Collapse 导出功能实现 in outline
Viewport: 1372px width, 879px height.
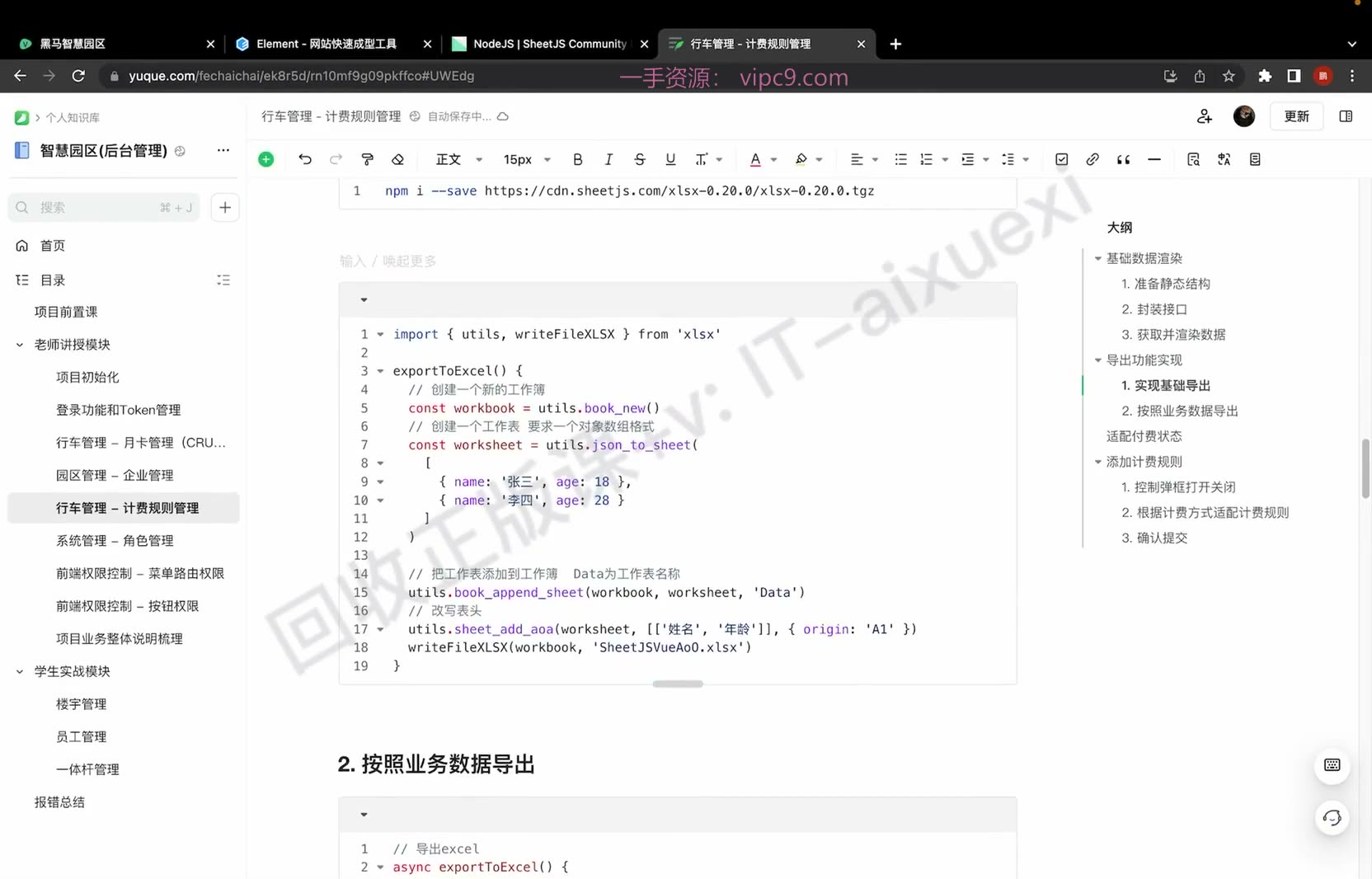point(1097,360)
